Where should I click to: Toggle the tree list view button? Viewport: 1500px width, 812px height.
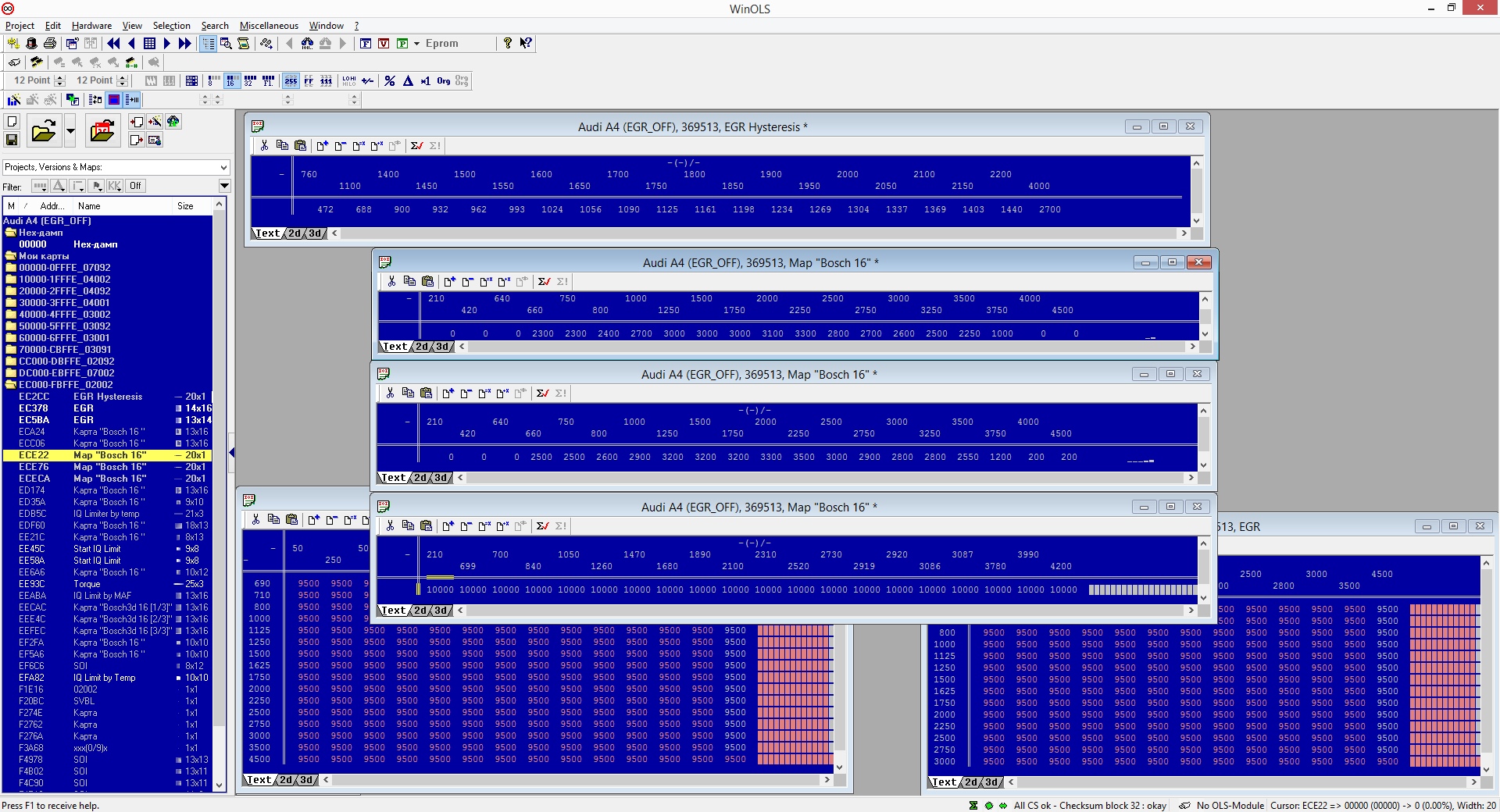point(209,44)
